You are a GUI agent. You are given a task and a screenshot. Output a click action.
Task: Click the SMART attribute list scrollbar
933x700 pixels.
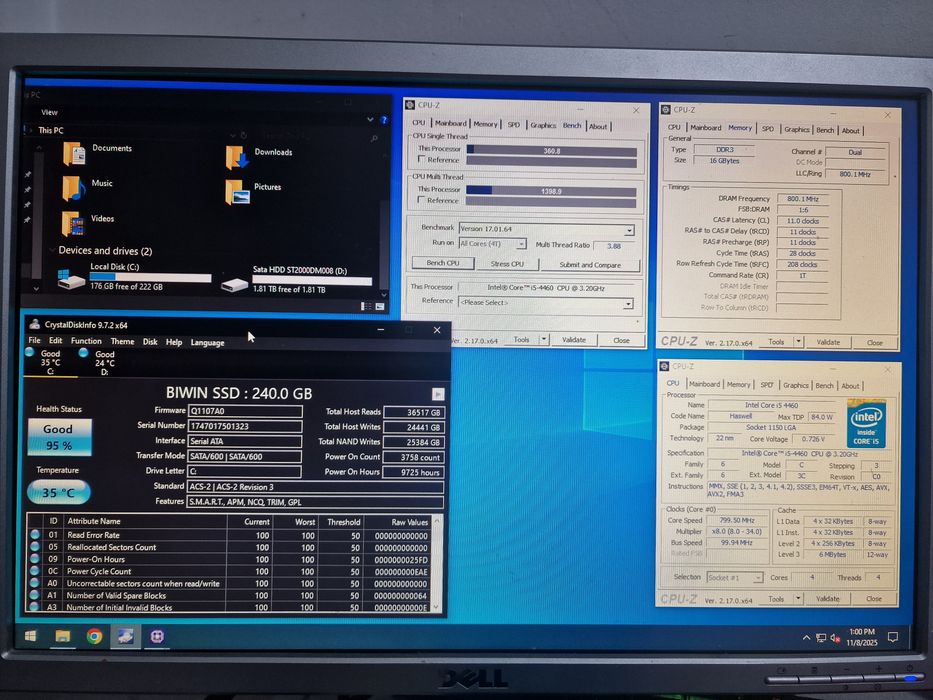(x=437, y=563)
